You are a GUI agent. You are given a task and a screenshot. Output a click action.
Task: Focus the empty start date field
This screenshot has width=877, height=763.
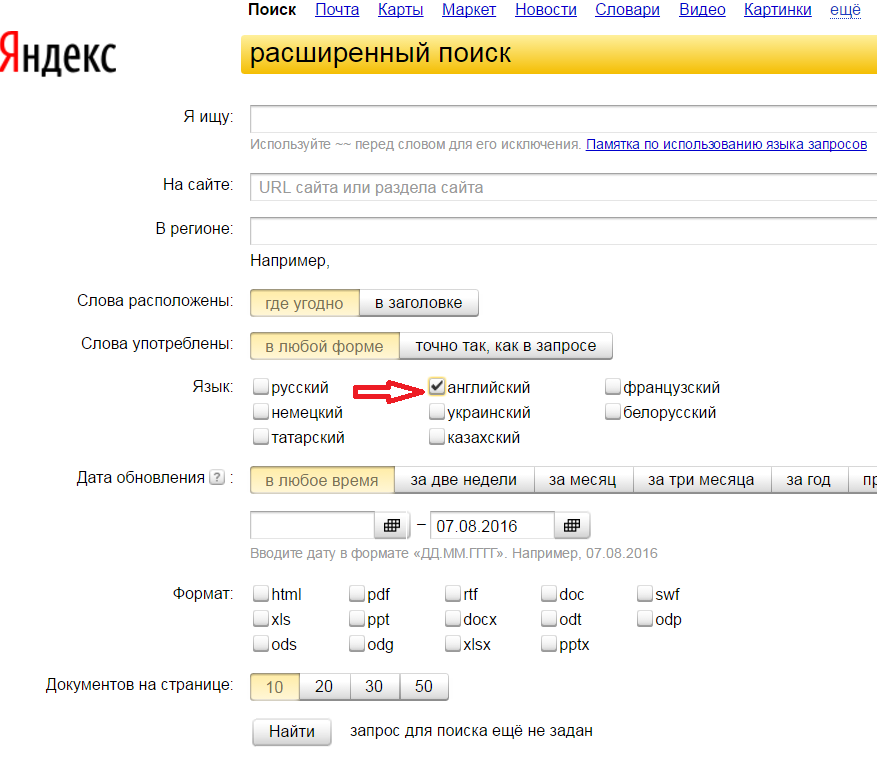[312, 525]
